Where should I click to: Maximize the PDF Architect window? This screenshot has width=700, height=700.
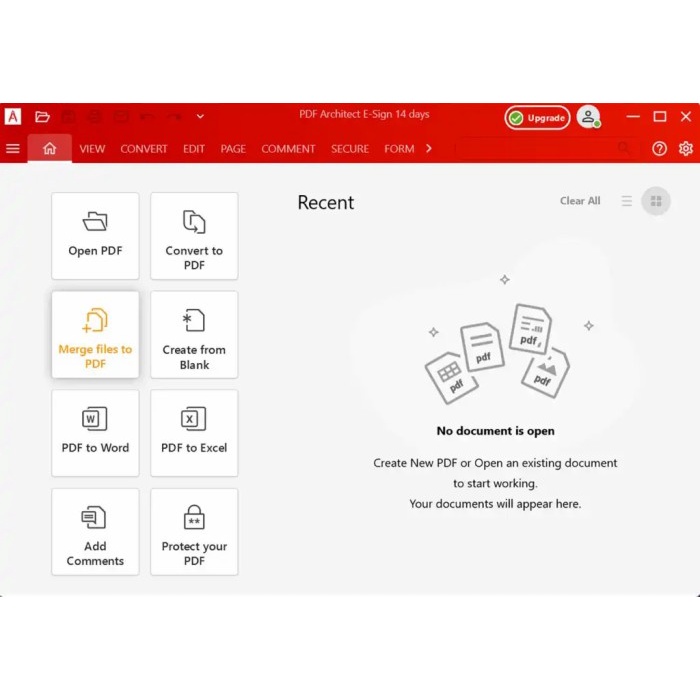(x=660, y=117)
